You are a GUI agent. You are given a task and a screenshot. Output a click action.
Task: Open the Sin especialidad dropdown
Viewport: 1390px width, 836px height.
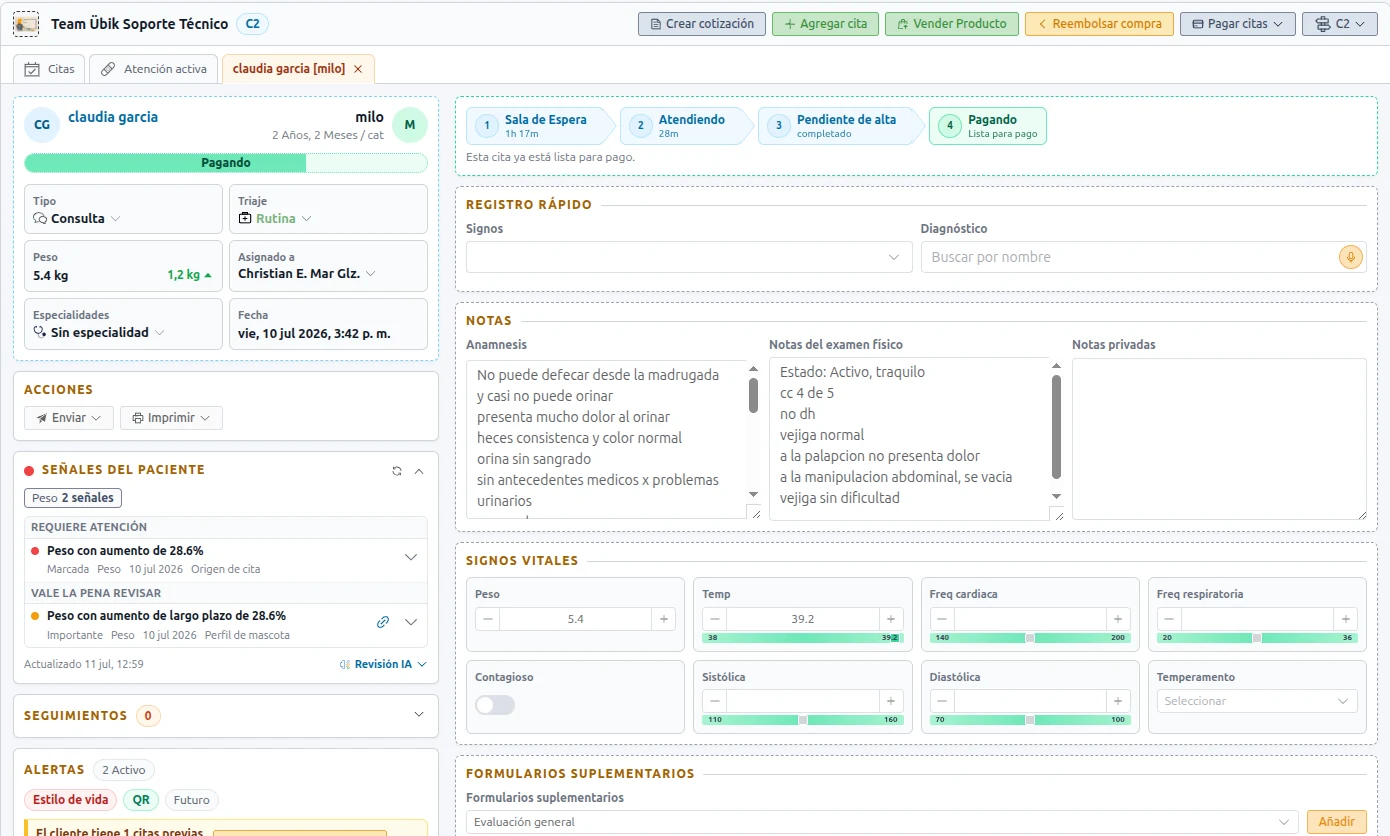click(x=99, y=332)
